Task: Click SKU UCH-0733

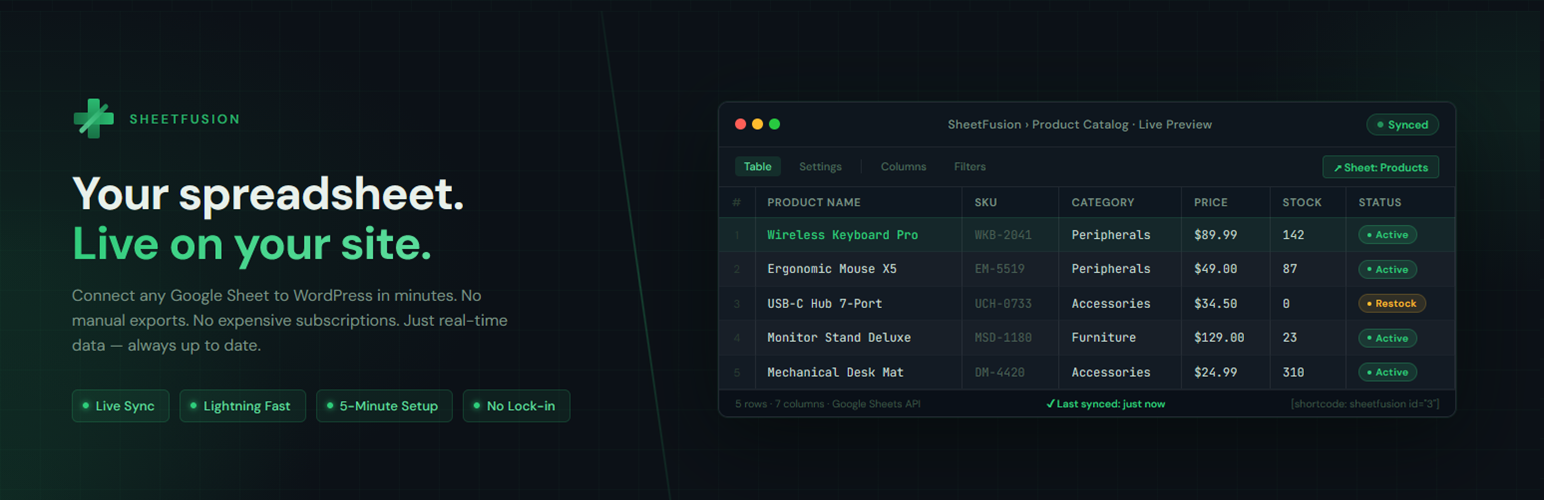Action: (1003, 303)
